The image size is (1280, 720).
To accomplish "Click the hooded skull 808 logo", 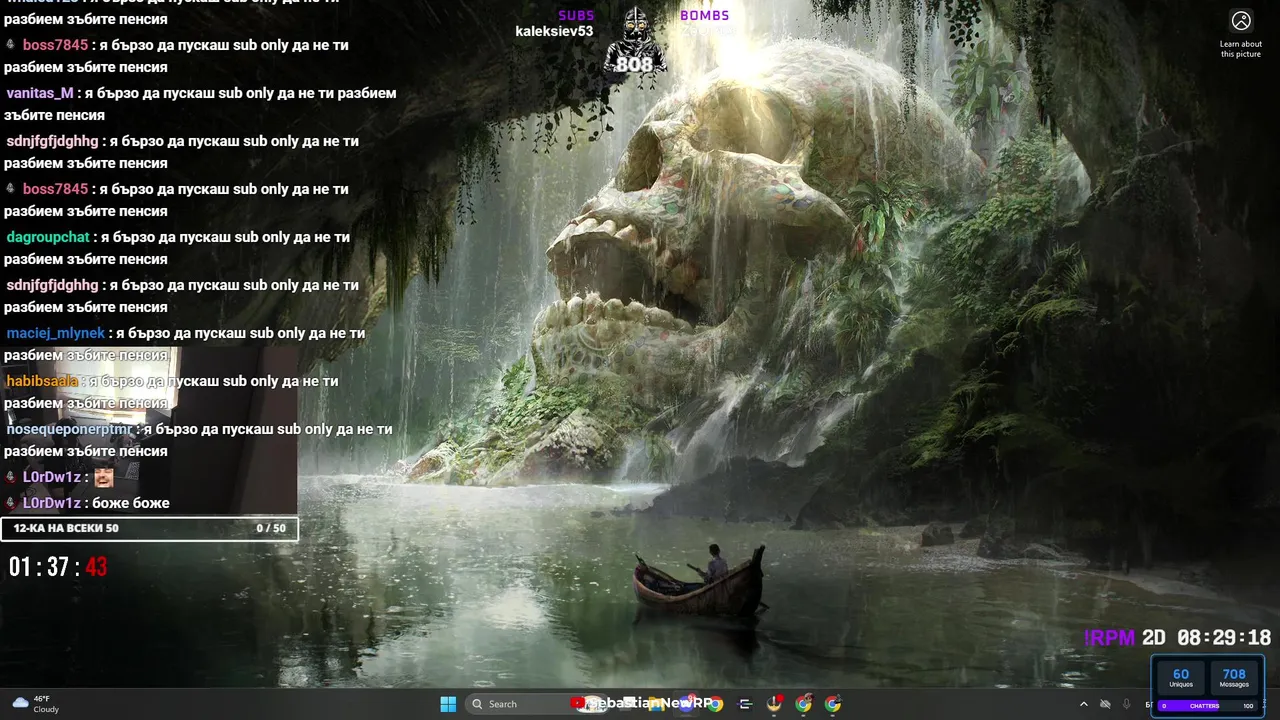I will tap(634, 41).
